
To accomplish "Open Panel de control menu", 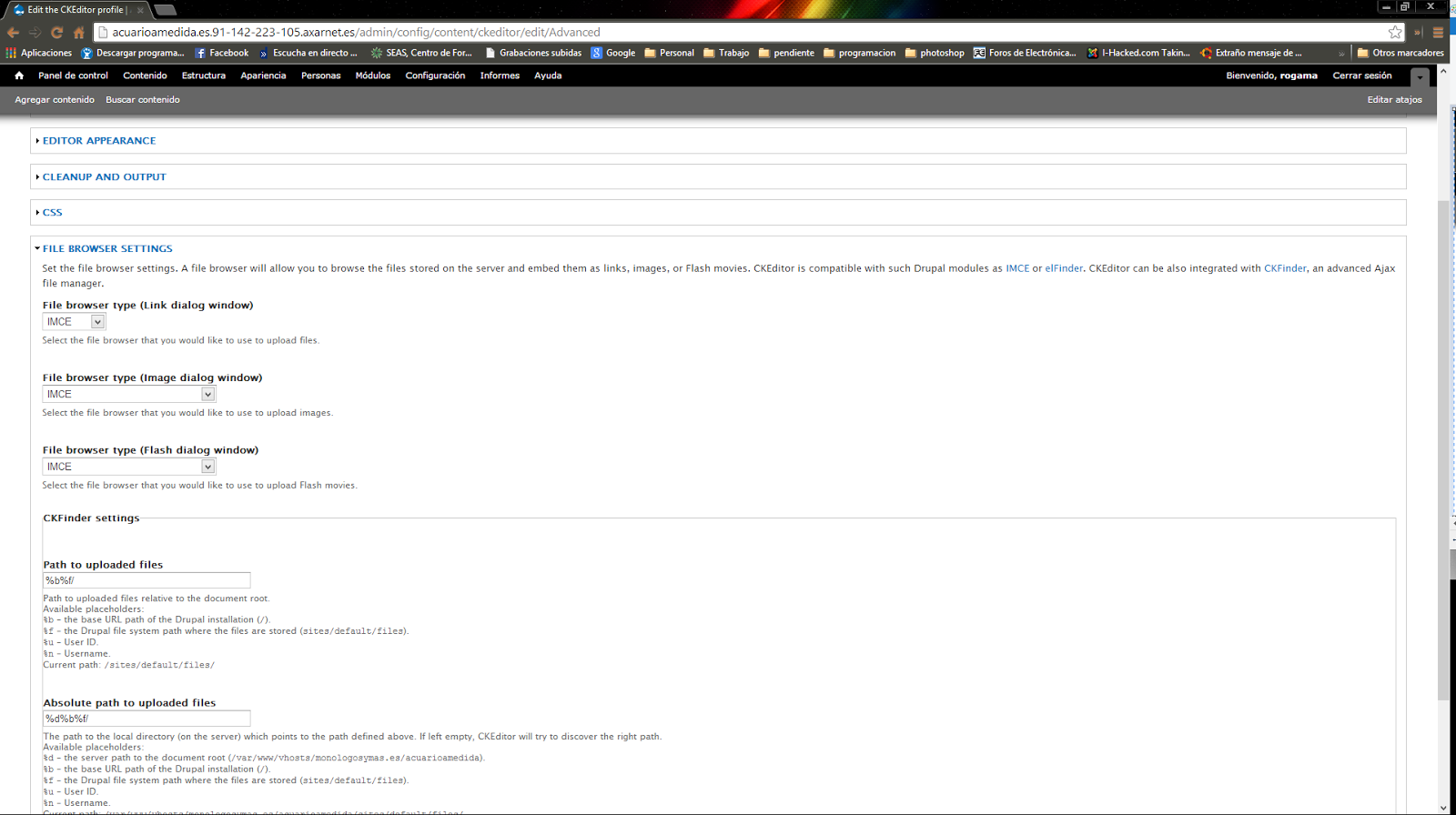I will [x=73, y=75].
